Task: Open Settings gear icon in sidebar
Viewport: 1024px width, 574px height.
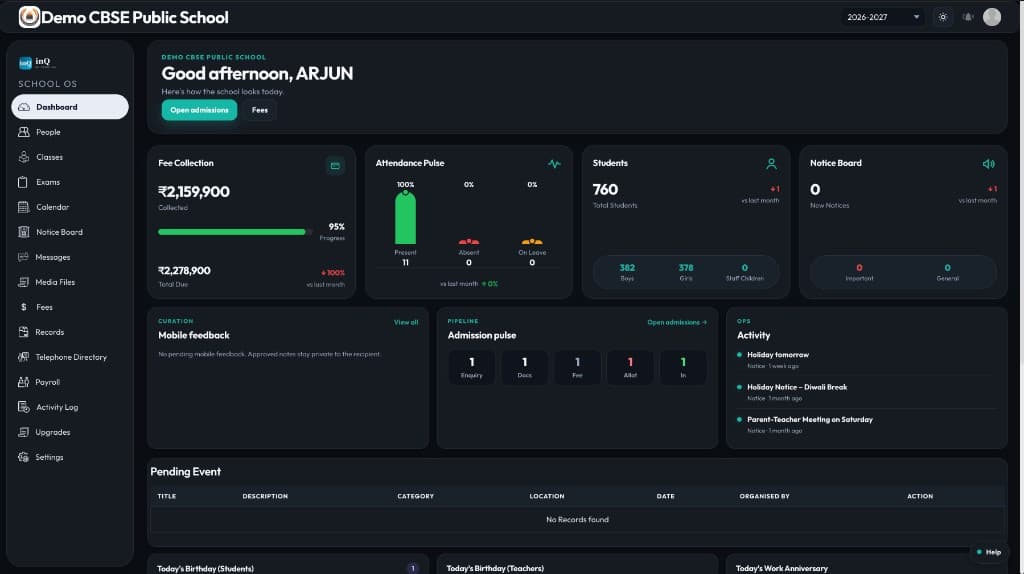Action: tap(24, 457)
